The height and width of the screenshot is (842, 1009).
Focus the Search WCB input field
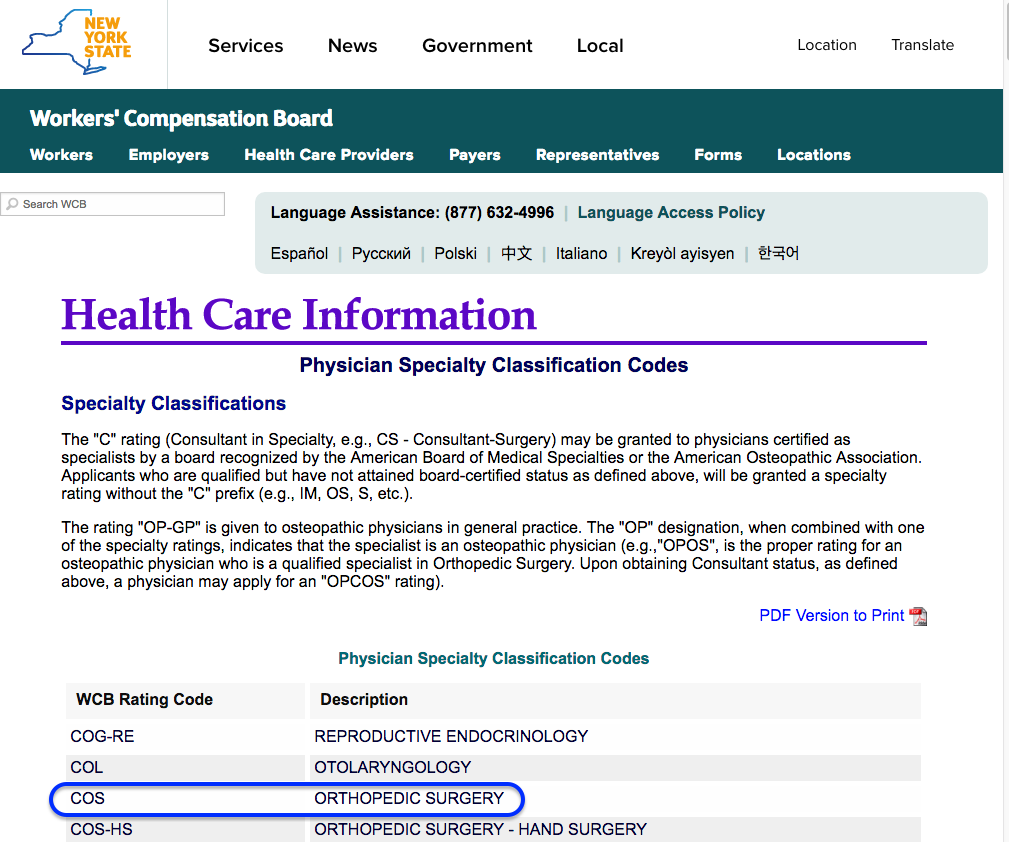[120, 204]
